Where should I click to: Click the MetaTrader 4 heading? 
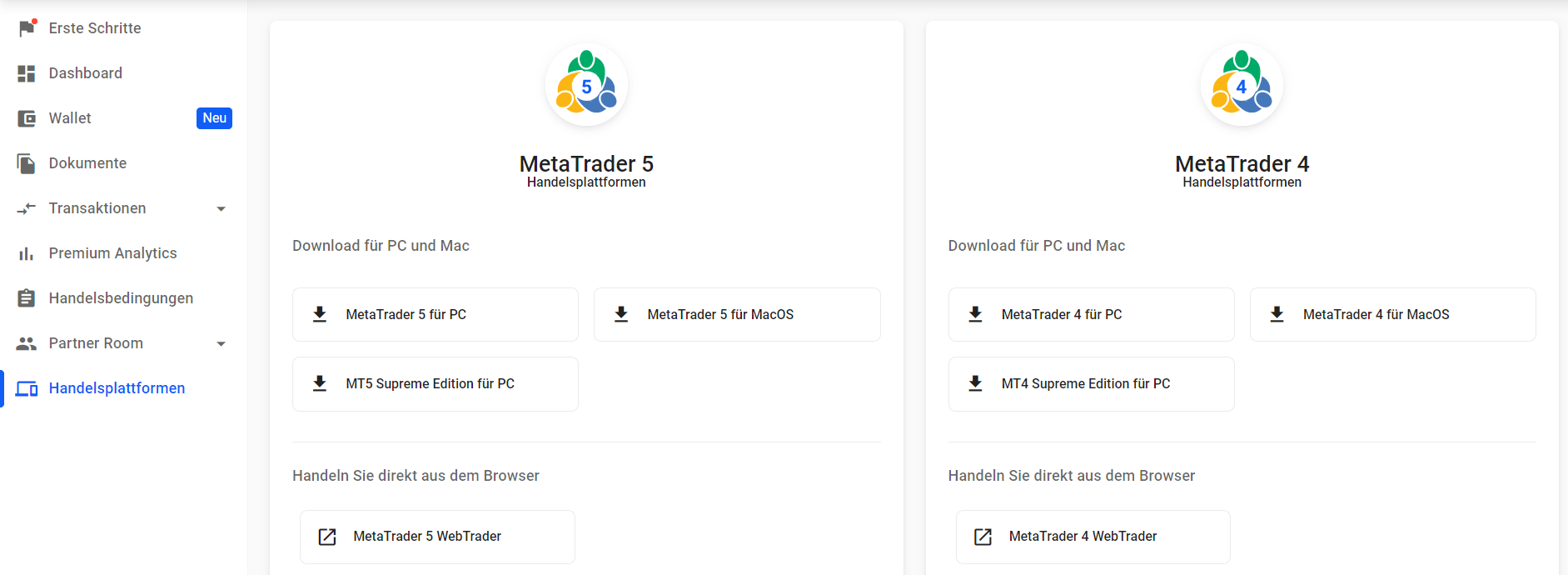coord(1242,163)
